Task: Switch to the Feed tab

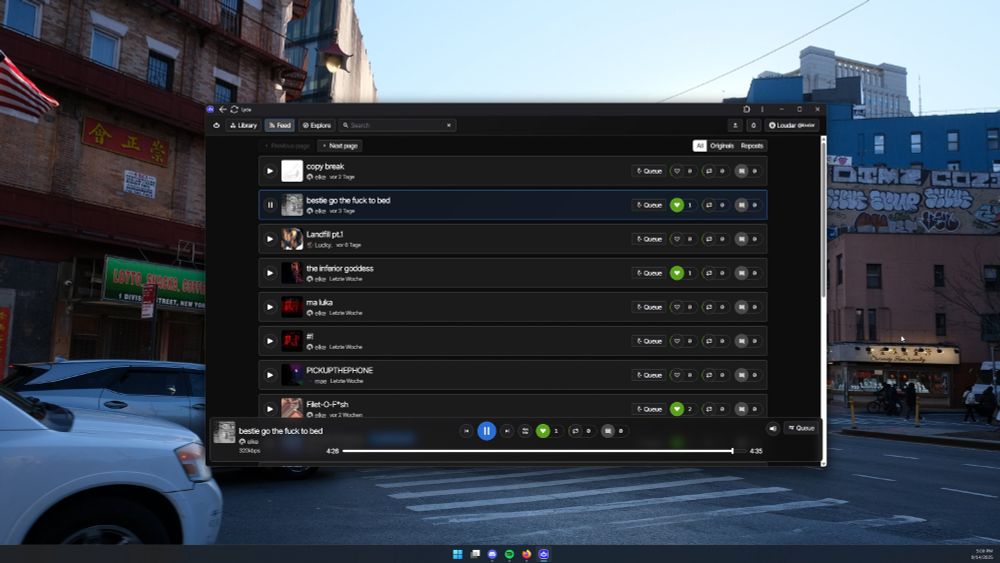Action: (x=279, y=126)
